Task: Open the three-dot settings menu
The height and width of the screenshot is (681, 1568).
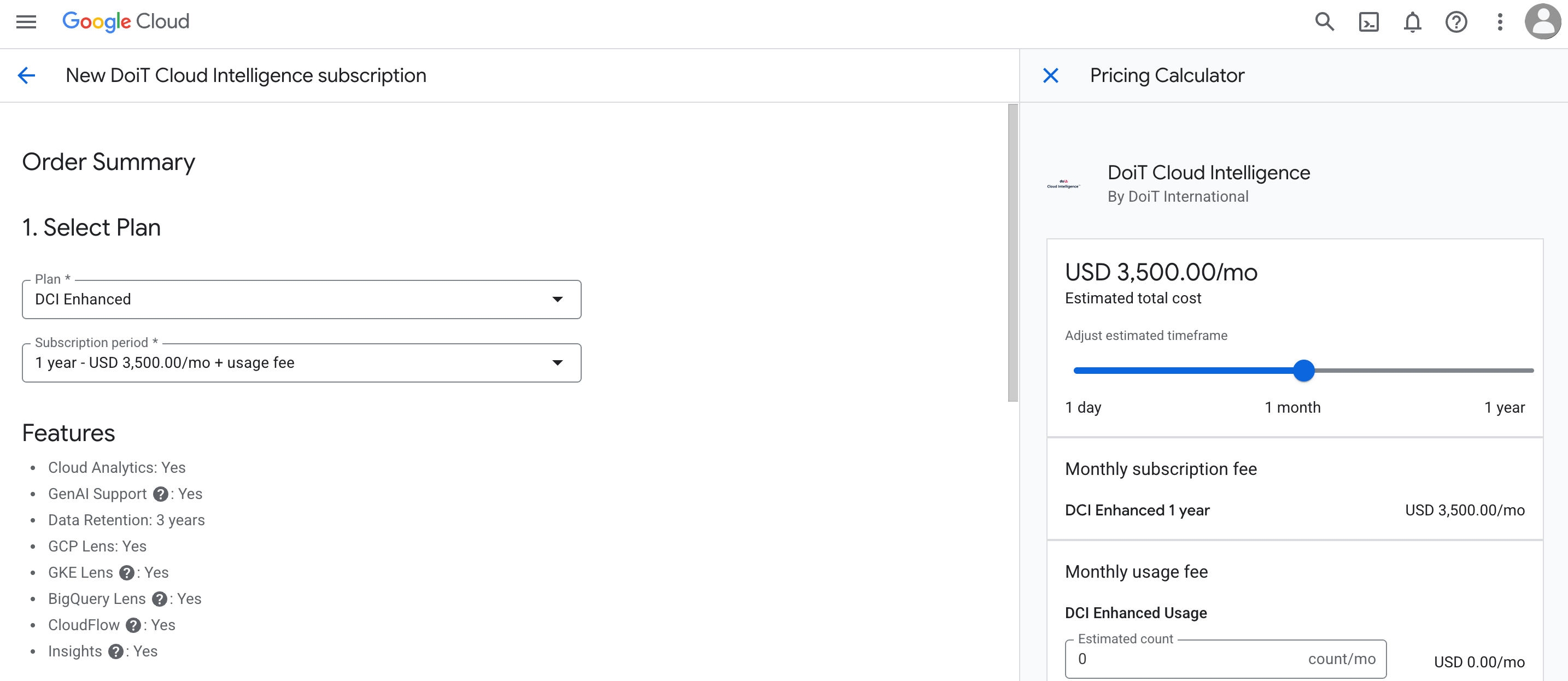Action: [x=1500, y=22]
